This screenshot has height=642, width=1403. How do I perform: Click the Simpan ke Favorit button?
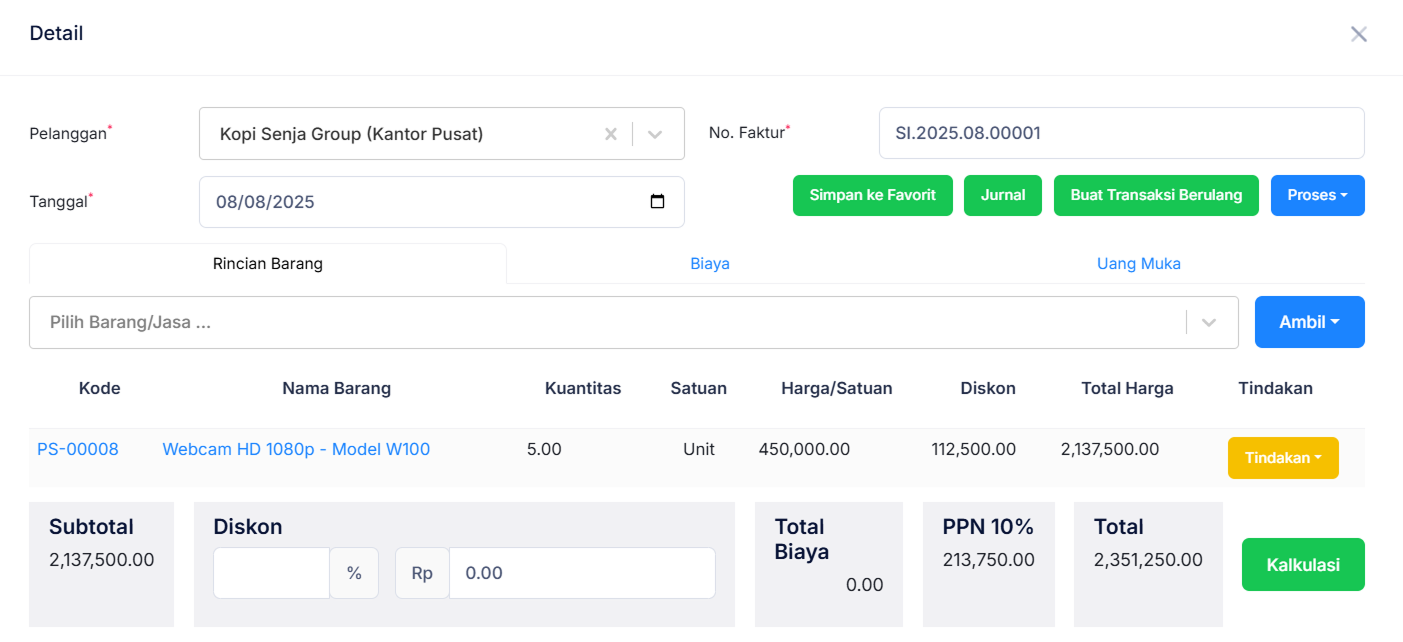coord(872,195)
